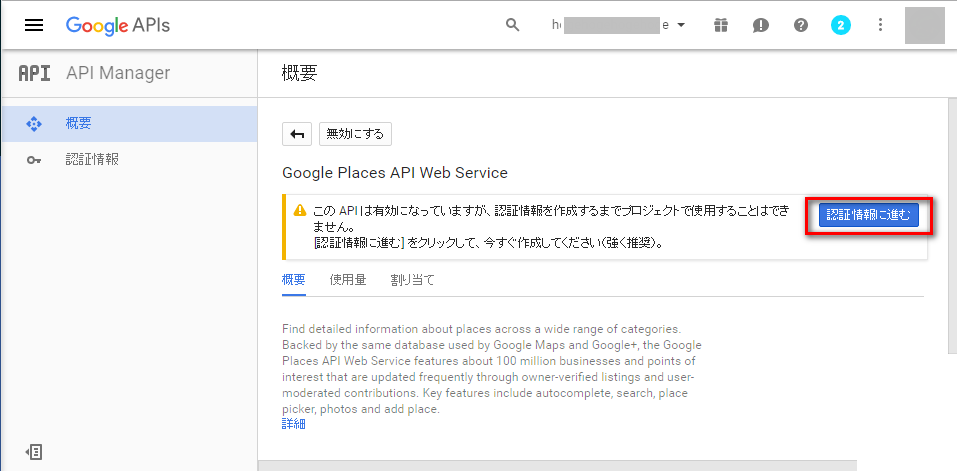Open the 詳細 link
Viewport: 957px width, 471px height.
(x=294, y=424)
